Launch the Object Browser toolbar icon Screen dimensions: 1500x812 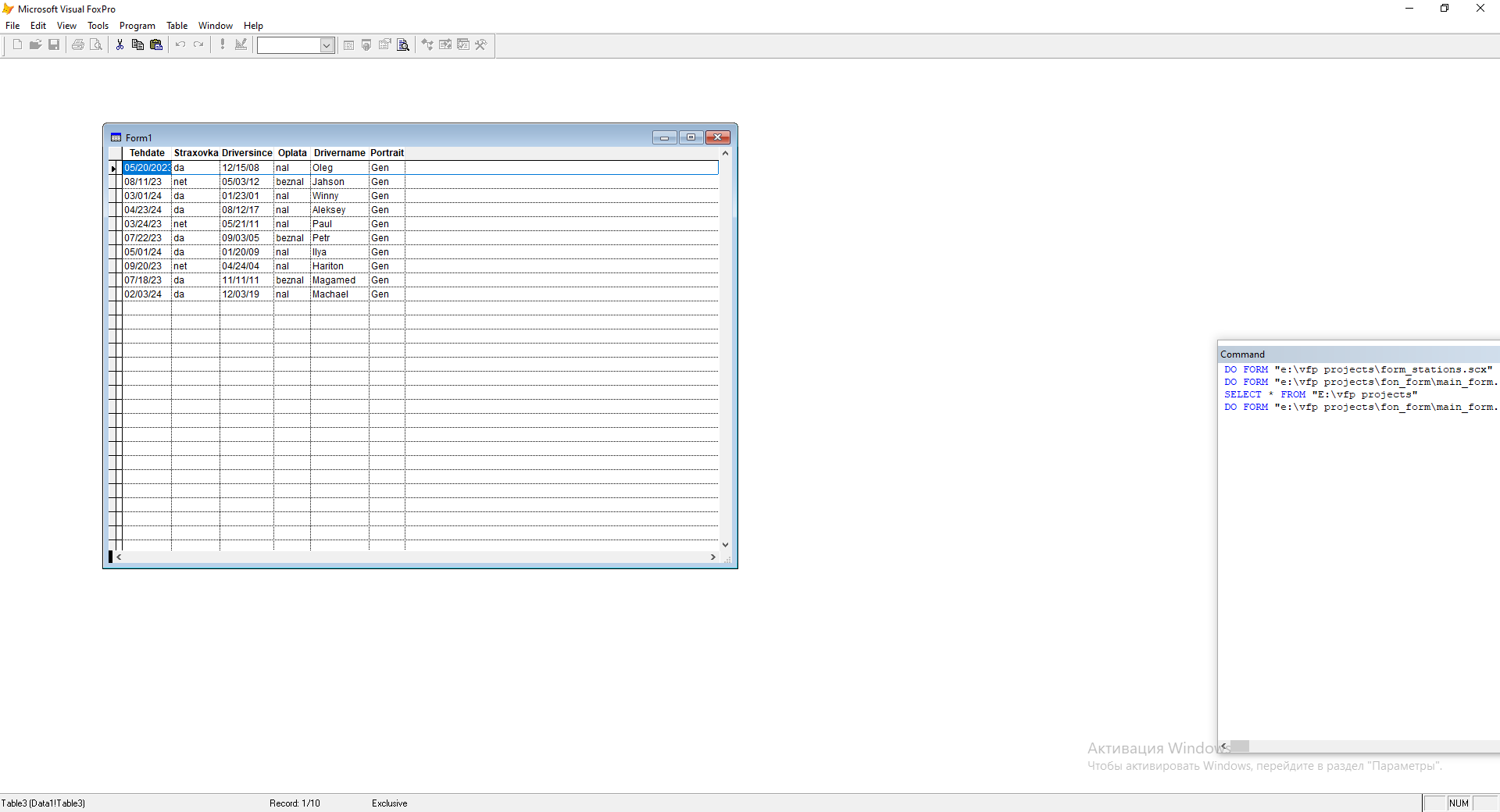[445, 45]
